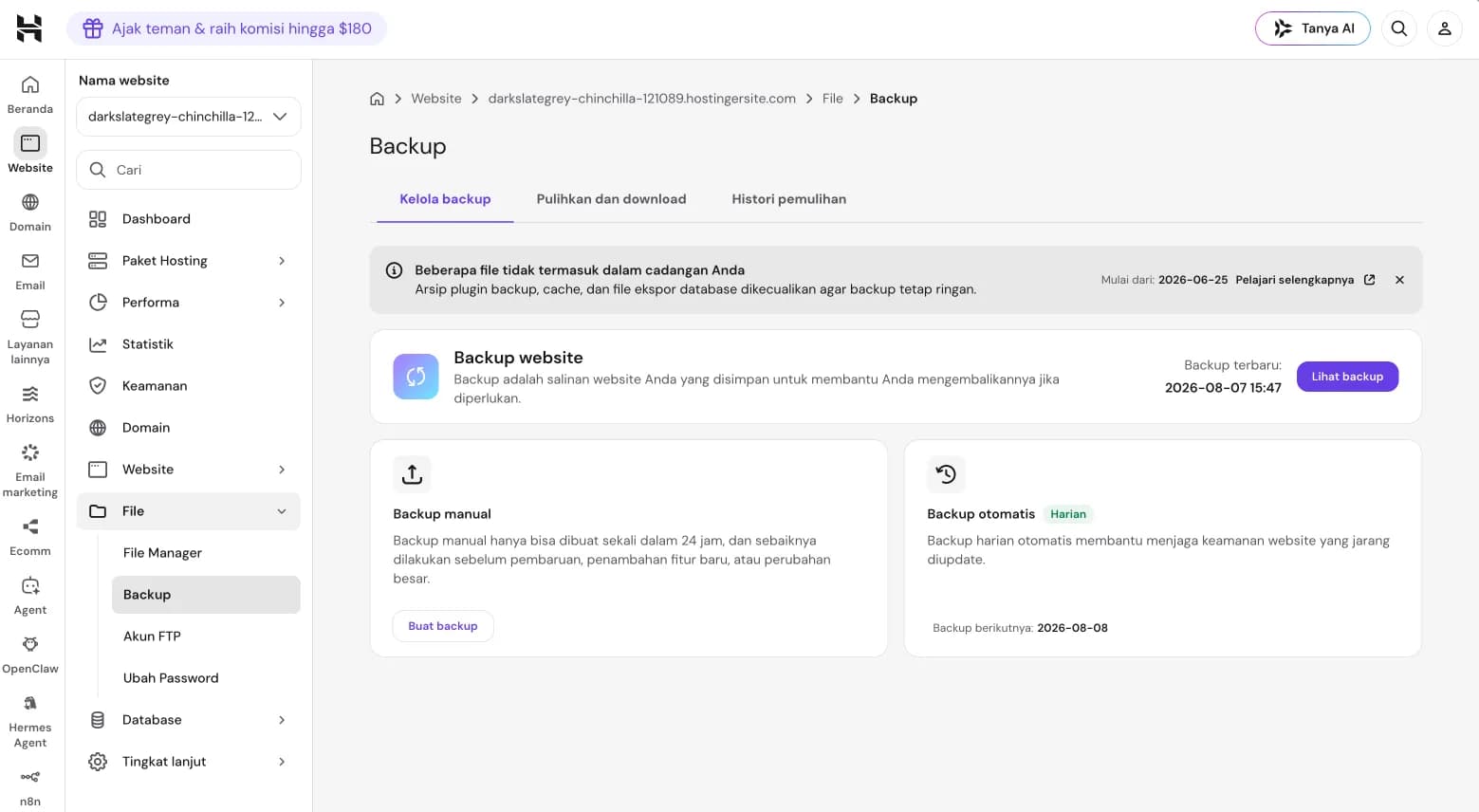Click the gift icon in the referral banner
This screenshot has height=812, width=1479.
[92, 28]
